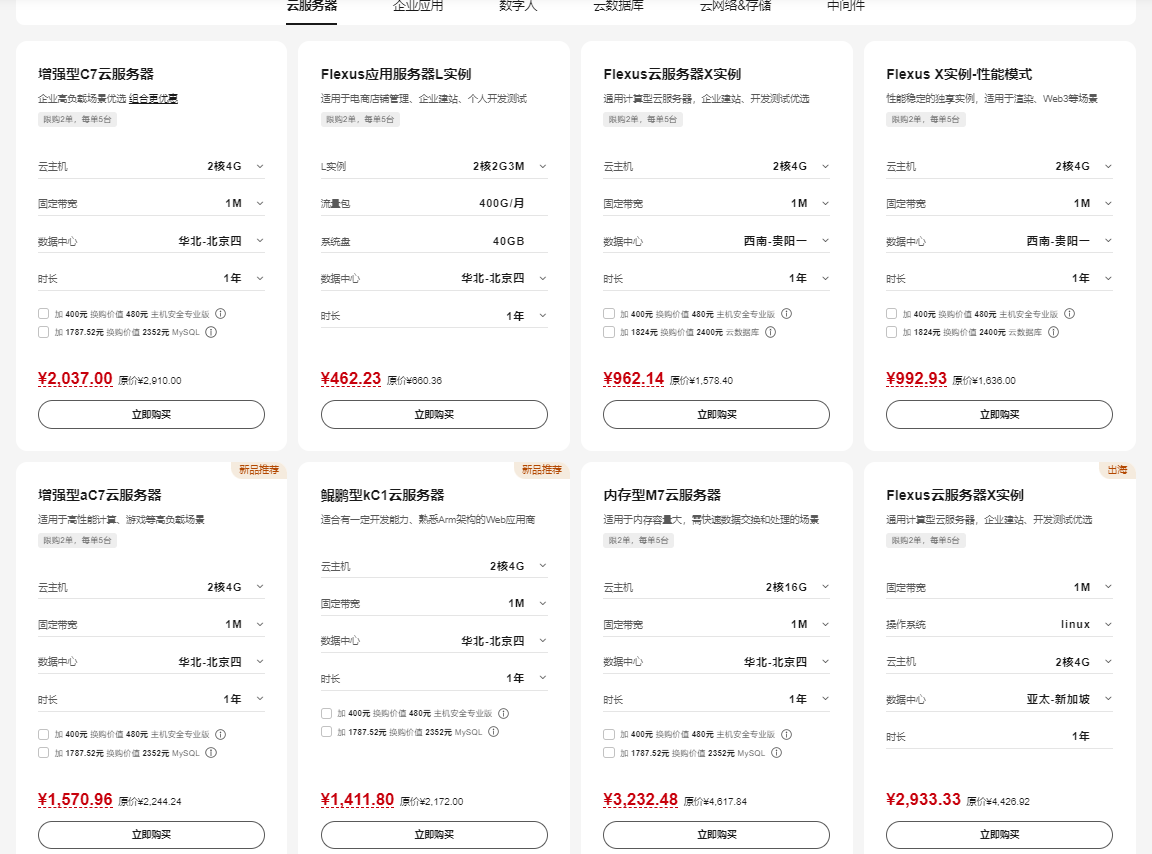
Task: Go to the 中间件 tab
Action: pyautogui.click(x=846, y=7)
